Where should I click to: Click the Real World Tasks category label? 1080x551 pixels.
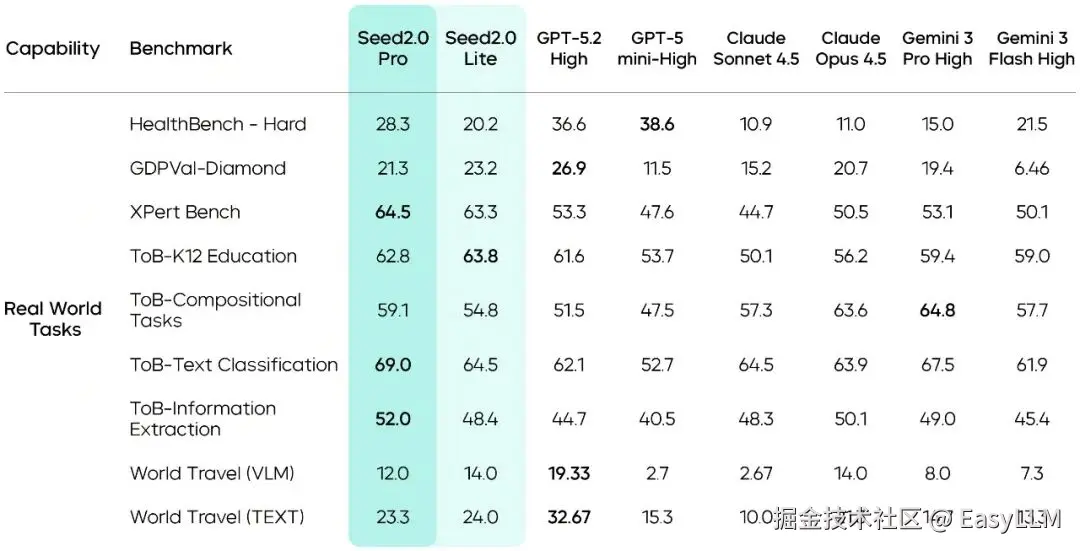tap(53, 319)
